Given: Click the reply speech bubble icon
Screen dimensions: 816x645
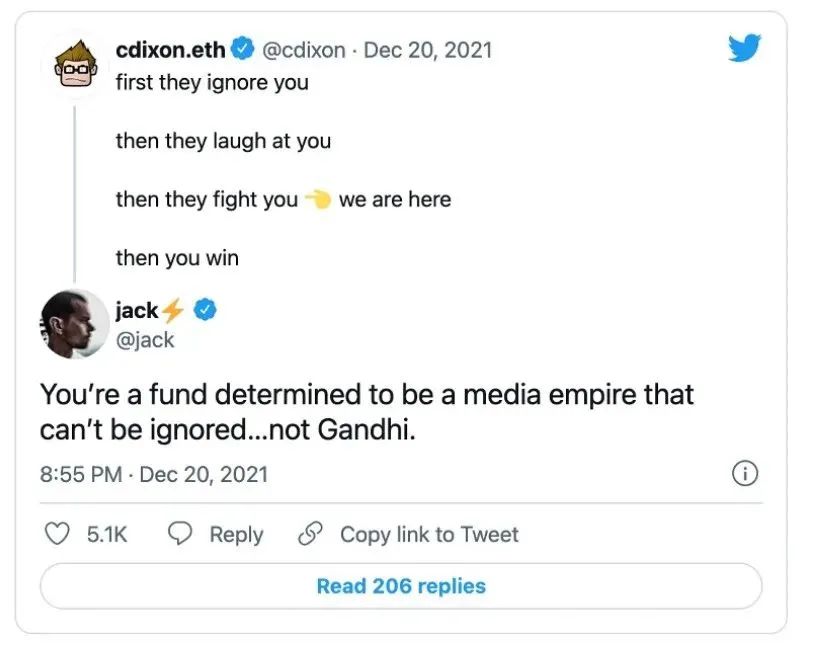Looking at the screenshot, I should (179, 534).
